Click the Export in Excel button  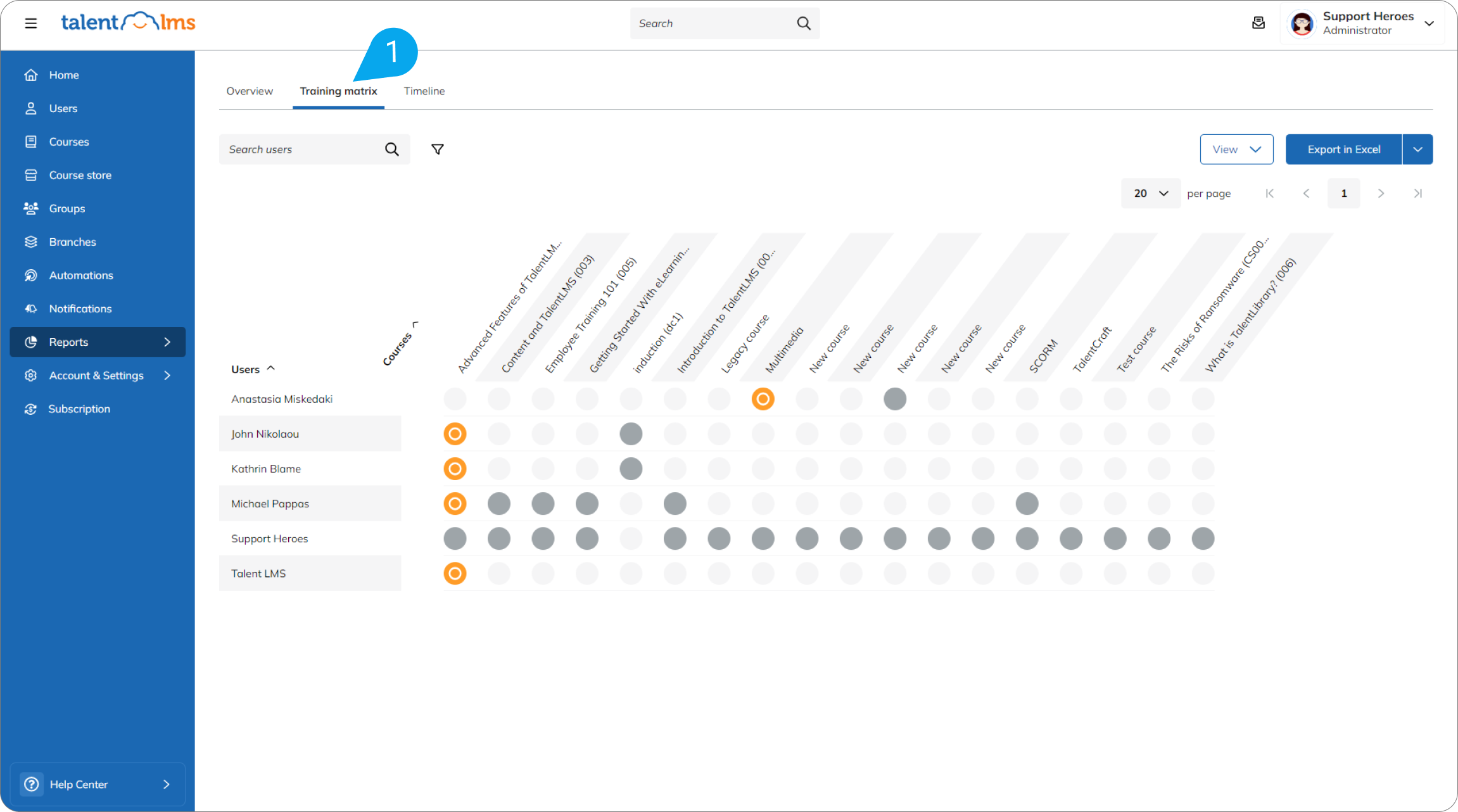coord(1343,149)
